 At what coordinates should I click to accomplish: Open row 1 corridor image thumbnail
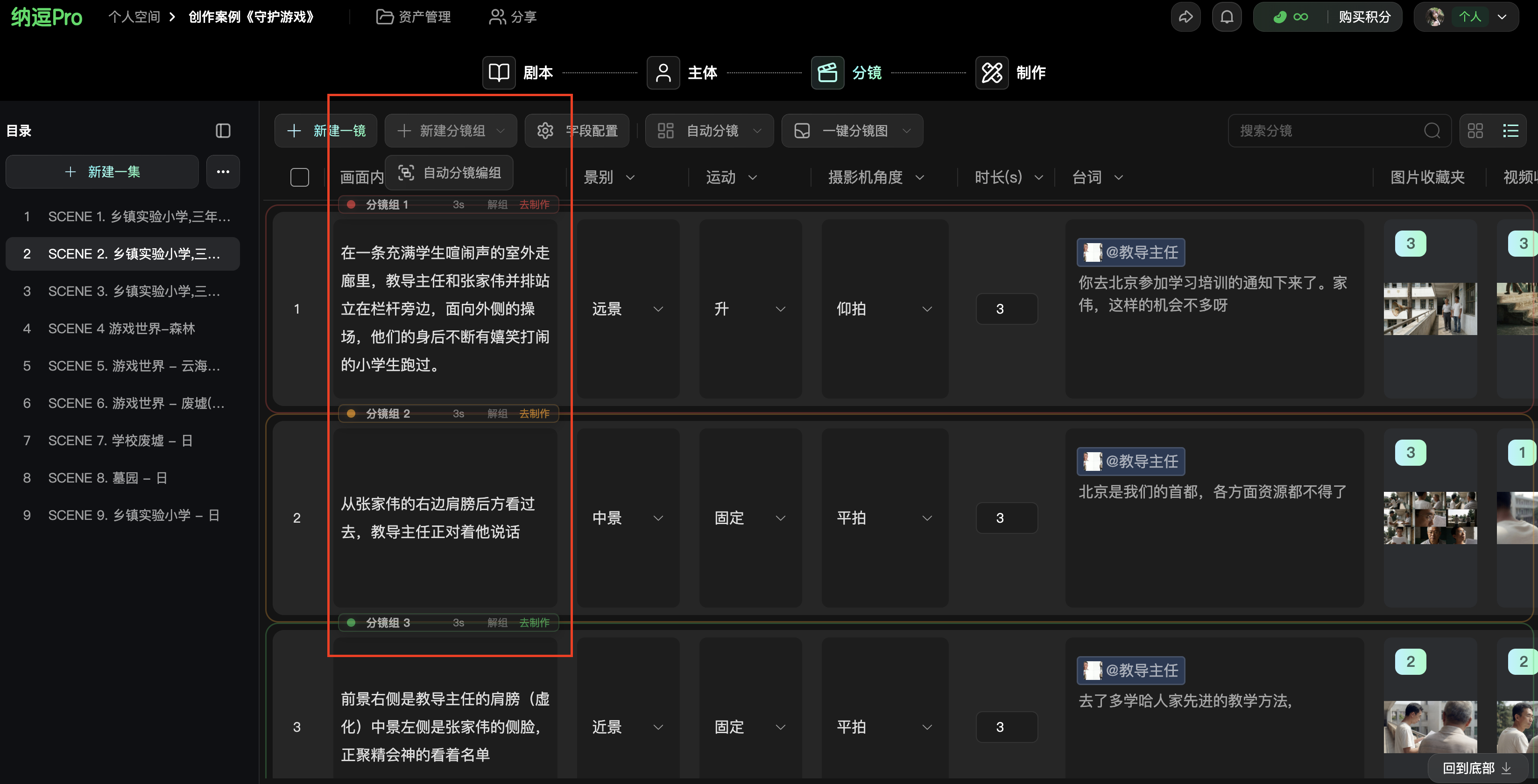coord(1430,309)
